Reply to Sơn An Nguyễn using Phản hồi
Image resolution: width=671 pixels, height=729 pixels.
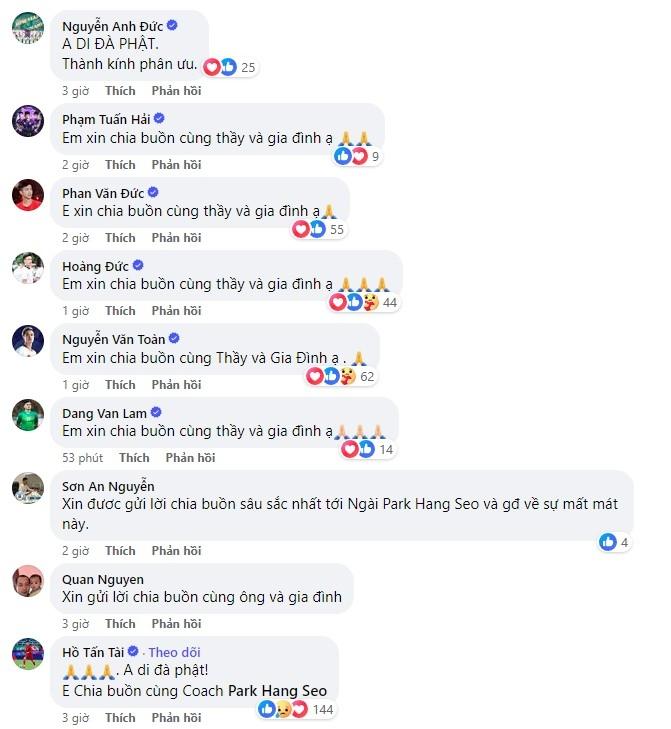tap(177, 550)
